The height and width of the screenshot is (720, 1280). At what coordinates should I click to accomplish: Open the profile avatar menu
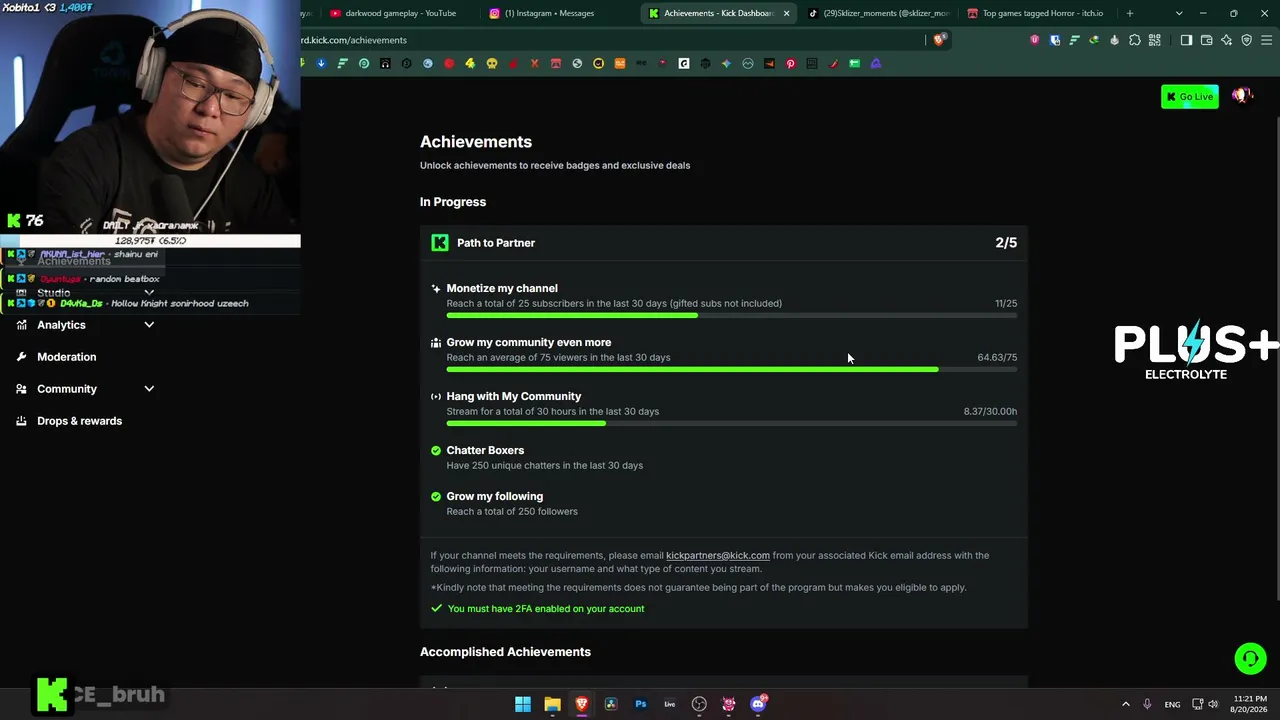point(1242,96)
